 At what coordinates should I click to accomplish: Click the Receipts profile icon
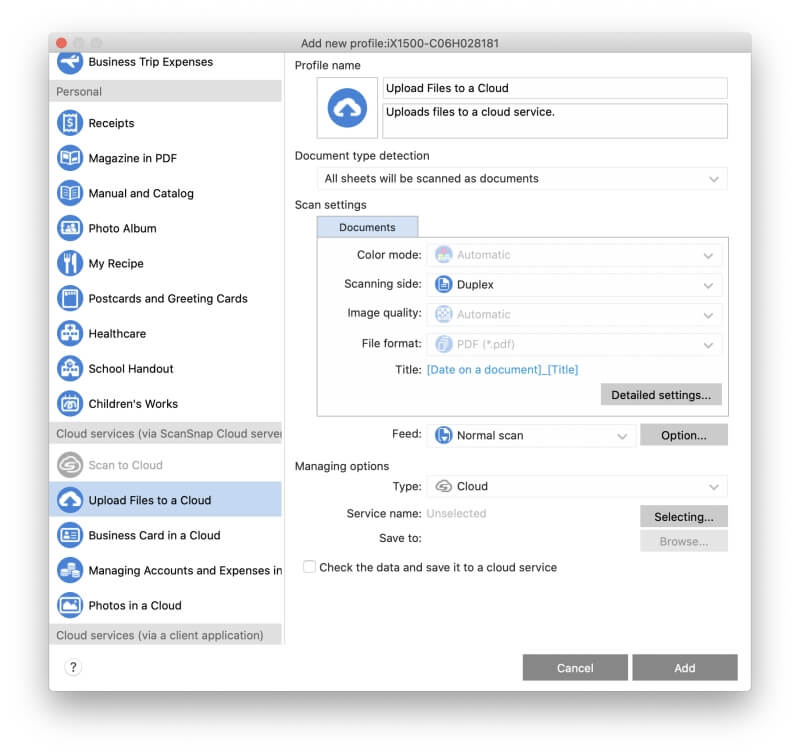(70, 123)
